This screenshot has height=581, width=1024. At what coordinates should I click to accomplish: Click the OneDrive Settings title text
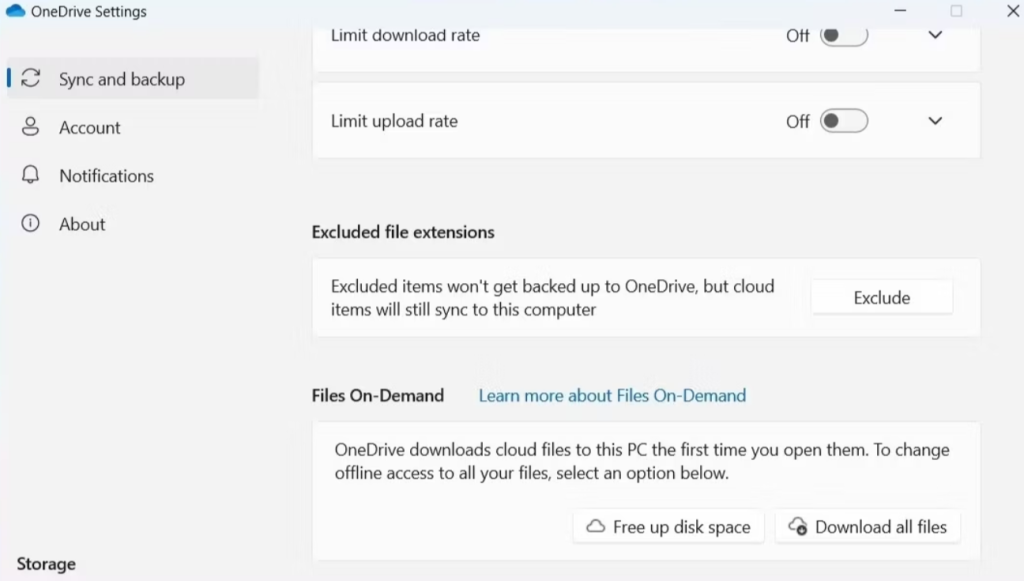tap(89, 12)
